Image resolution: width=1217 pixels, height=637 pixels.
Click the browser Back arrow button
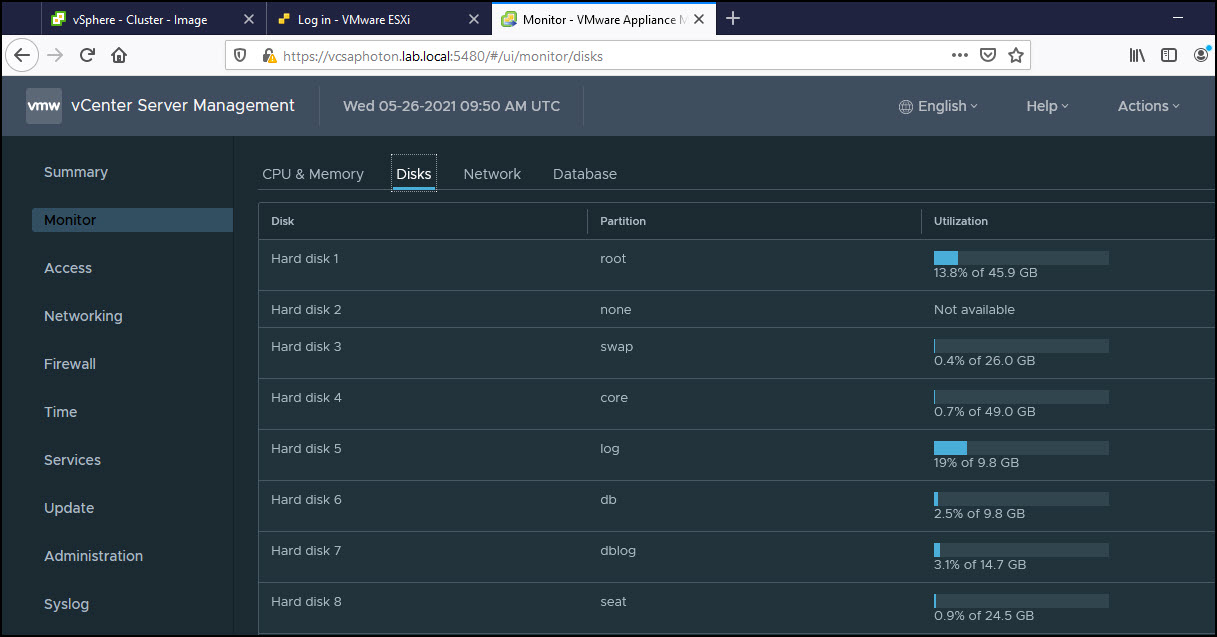(x=23, y=56)
